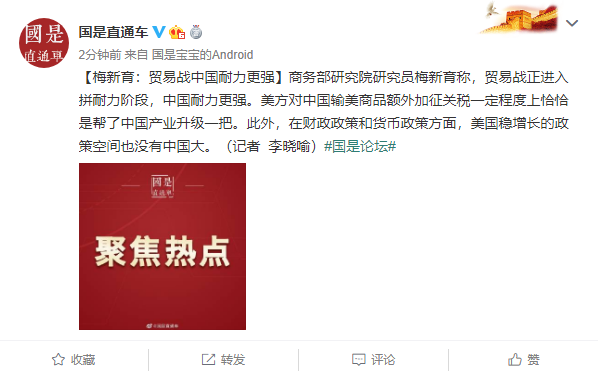Open the 国是直通车 profile avatar
The width and height of the screenshot is (598, 376).
44,43
